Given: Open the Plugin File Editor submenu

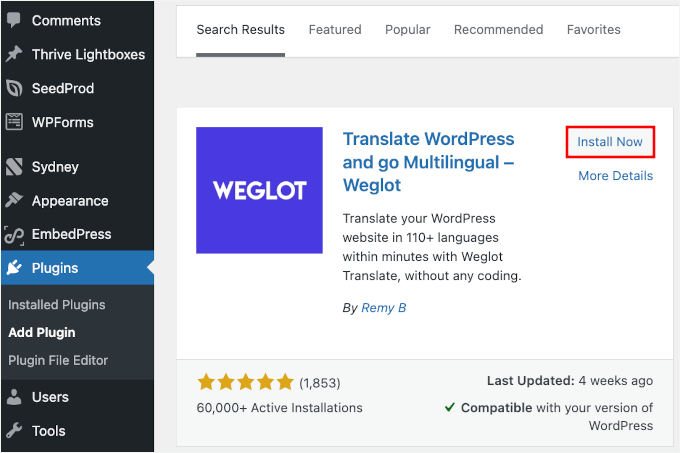Looking at the screenshot, I should click(58, 360).
